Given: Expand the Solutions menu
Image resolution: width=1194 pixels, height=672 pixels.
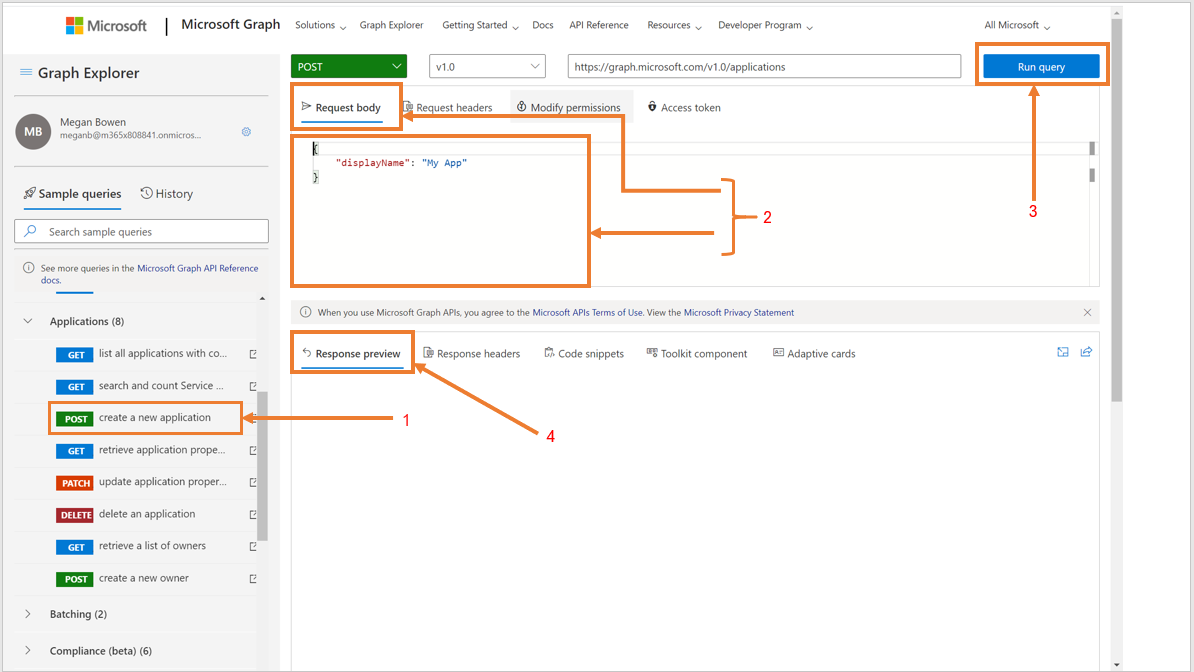Looking at the screenshot, I should click(x=321, y=25).
